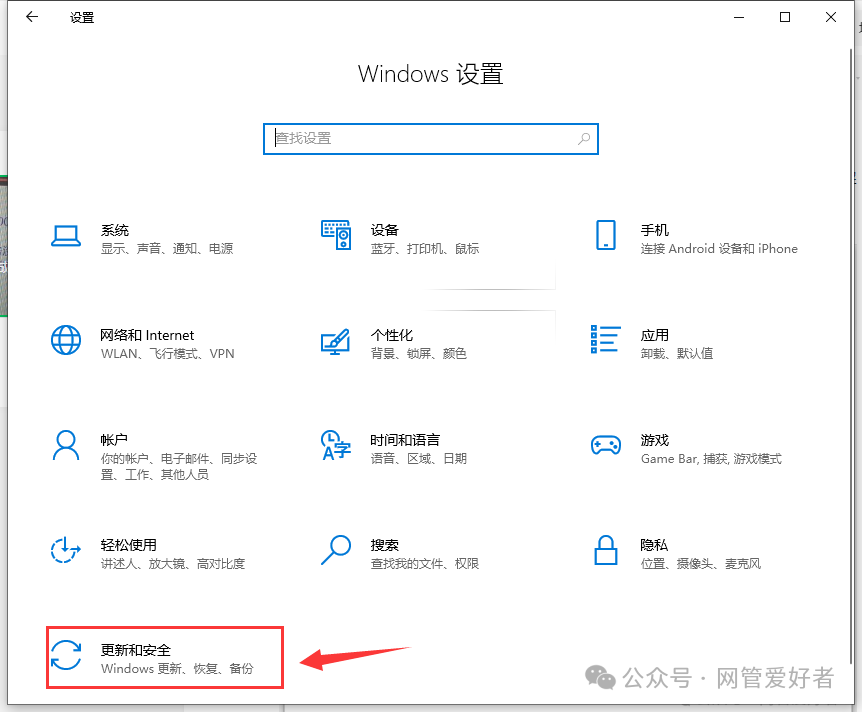Click the 更新和安全 title text
Screen dimensions: 862x712
(136, 650)
